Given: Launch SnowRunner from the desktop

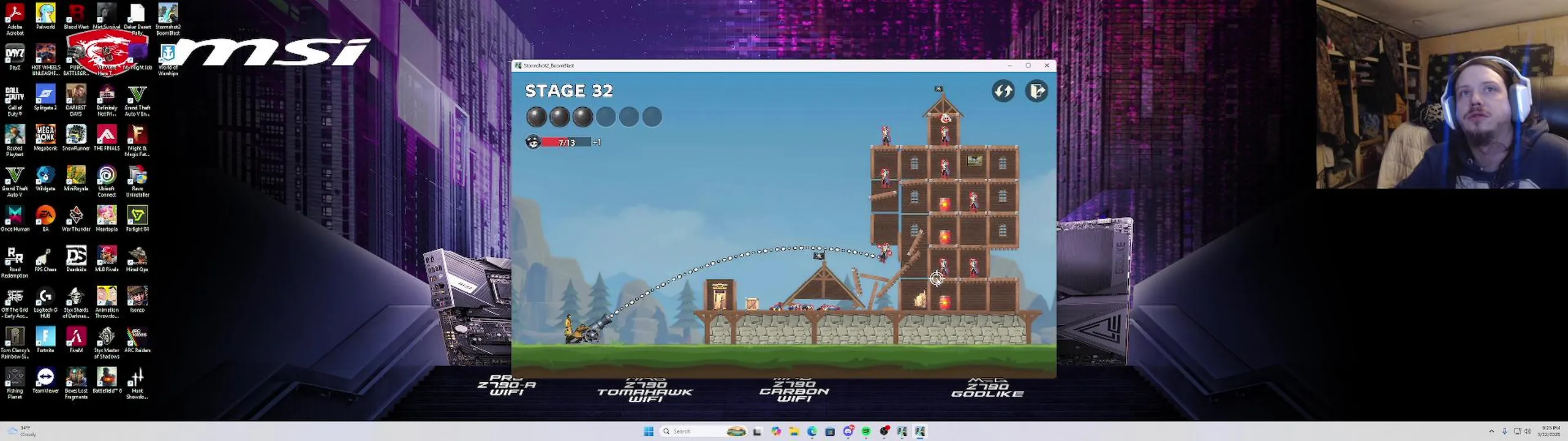Looking at the screenshot, I should coord(76,138).
